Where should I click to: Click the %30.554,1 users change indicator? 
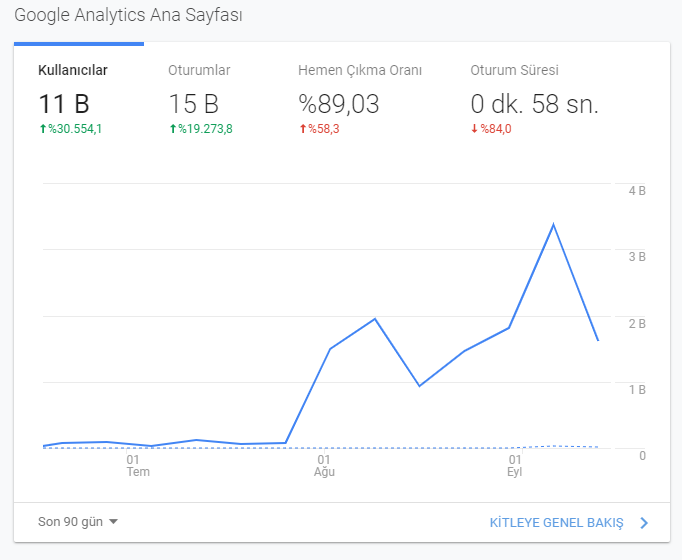click(x=70, y=129)
